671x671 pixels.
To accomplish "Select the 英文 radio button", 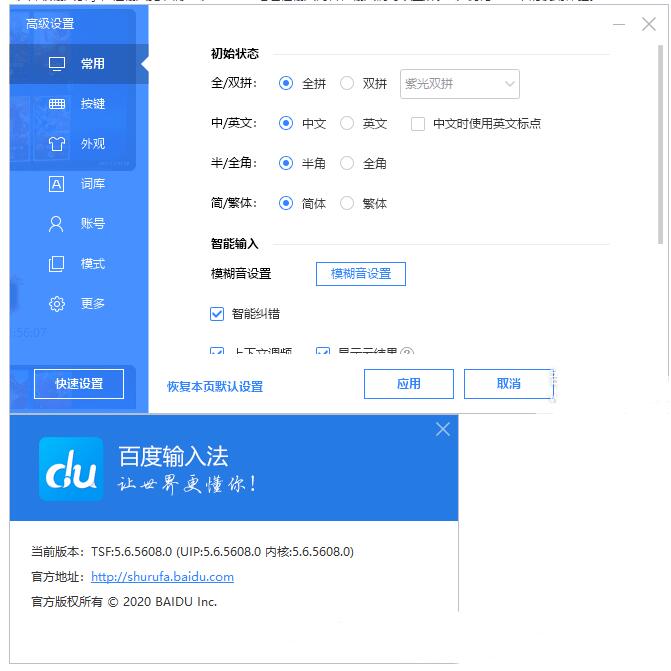I will (347, 123).
